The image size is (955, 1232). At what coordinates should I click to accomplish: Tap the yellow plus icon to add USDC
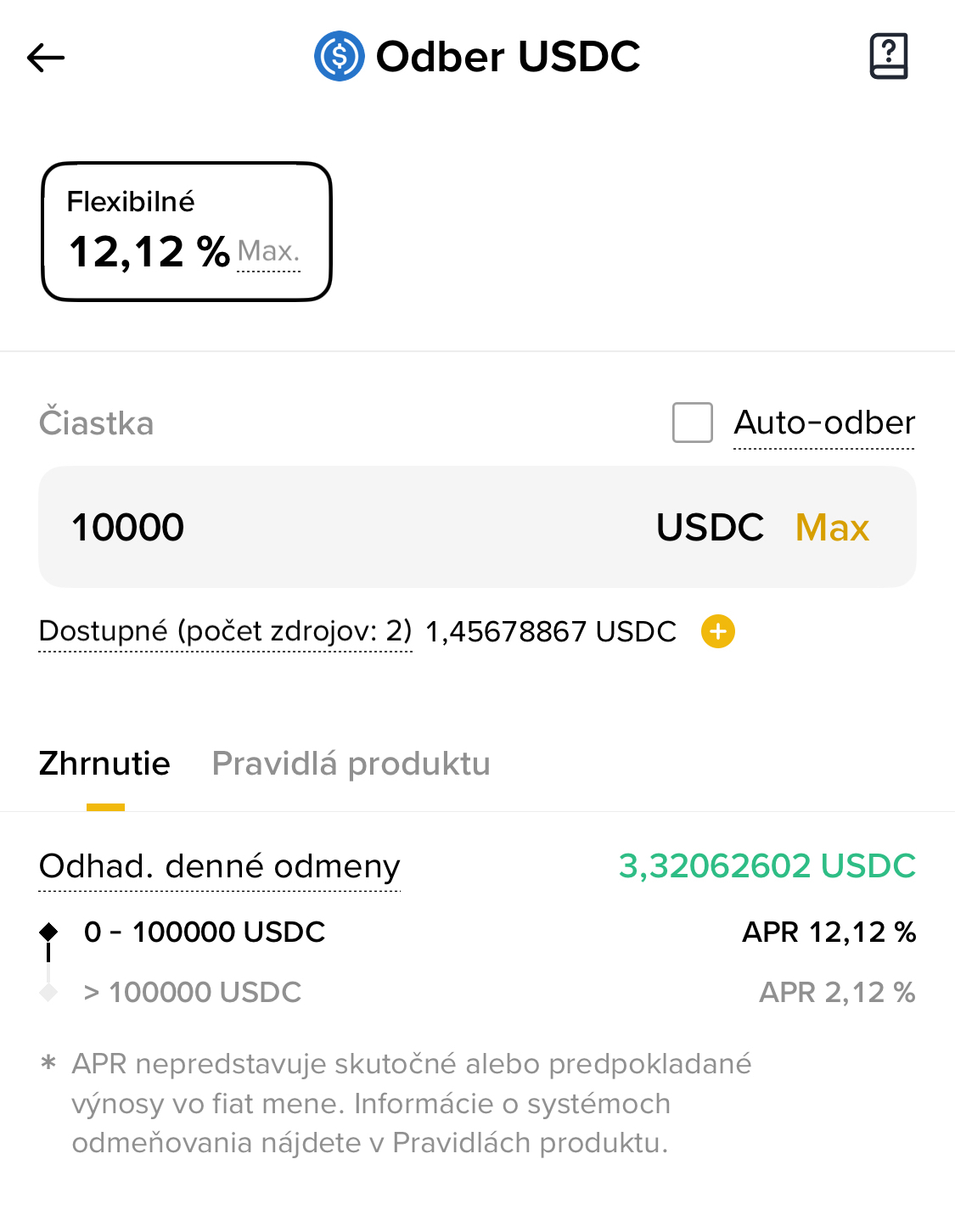pos(717,631)
